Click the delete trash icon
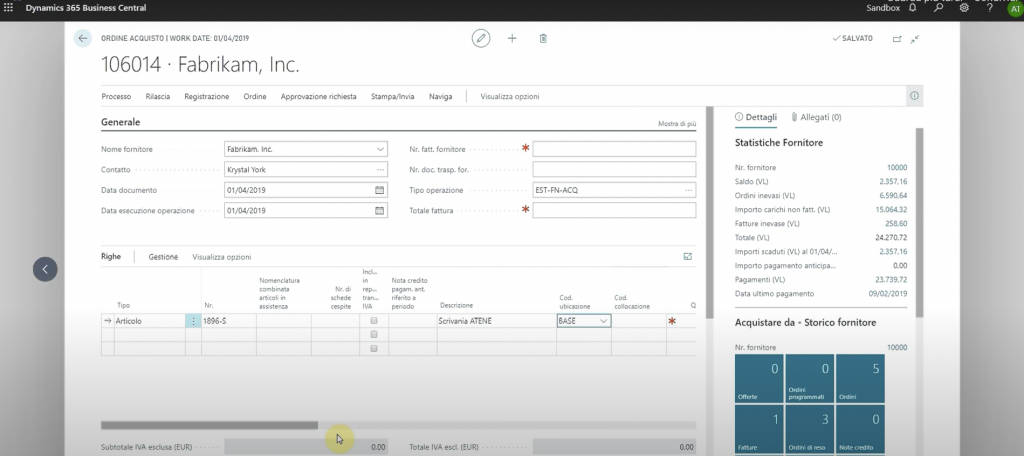Image resolution: width=1024 pixels, height=456 pixels. [543, 39]
